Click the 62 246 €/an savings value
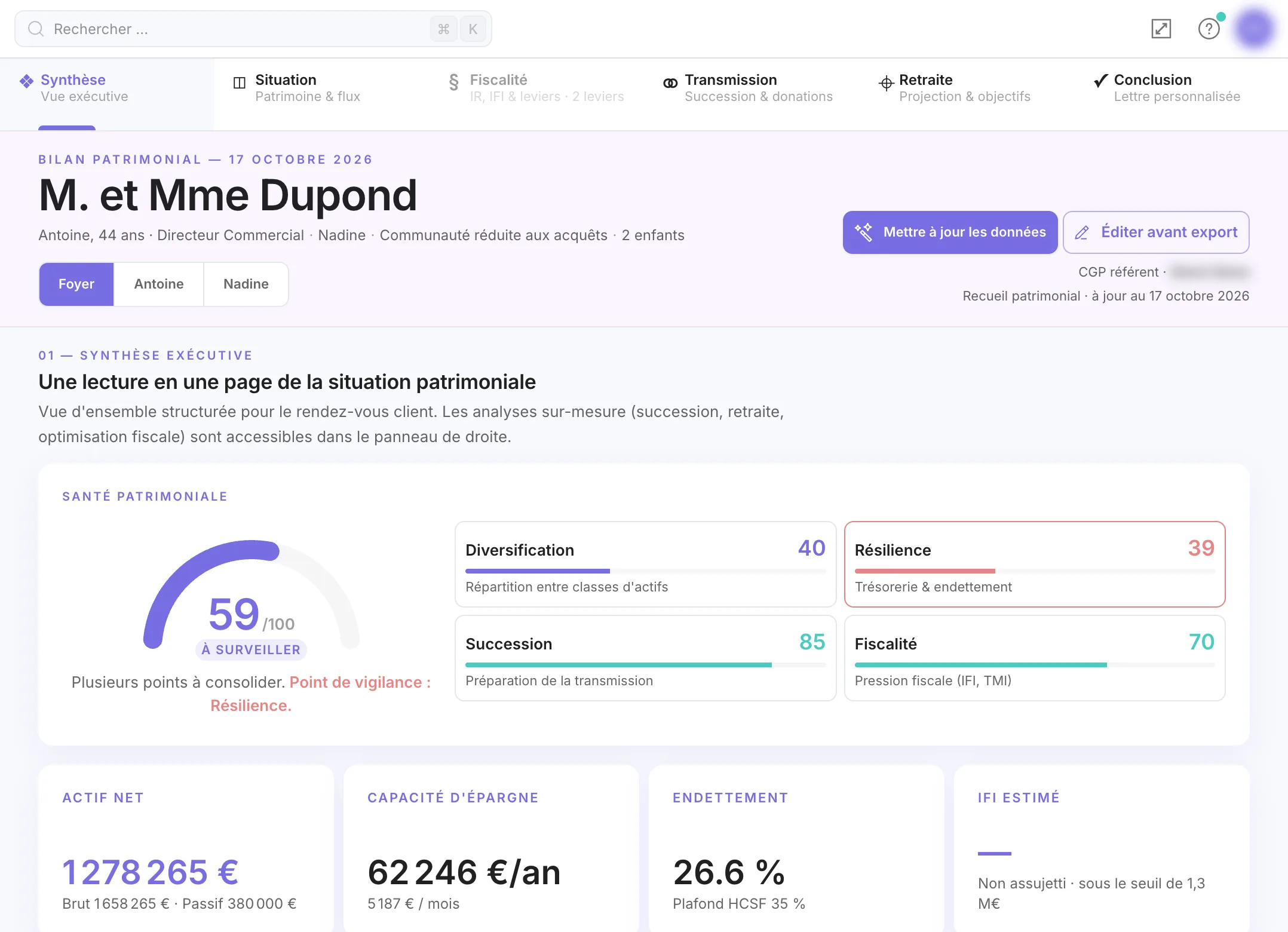Image resolution: width=1288 pixels, height=932 pixels. pos(464,872)
